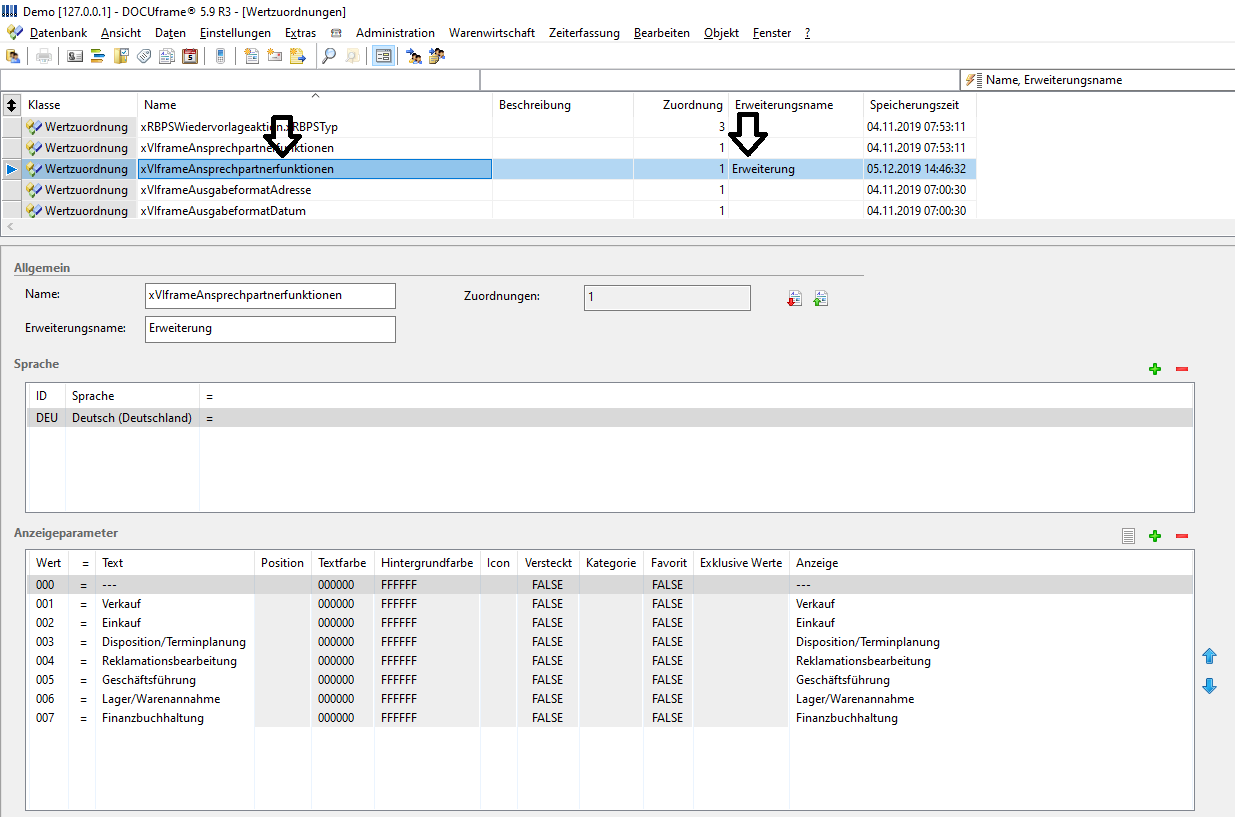Click the lightning filter icon beside Name, Erweiterungsname

pos(974,80)
